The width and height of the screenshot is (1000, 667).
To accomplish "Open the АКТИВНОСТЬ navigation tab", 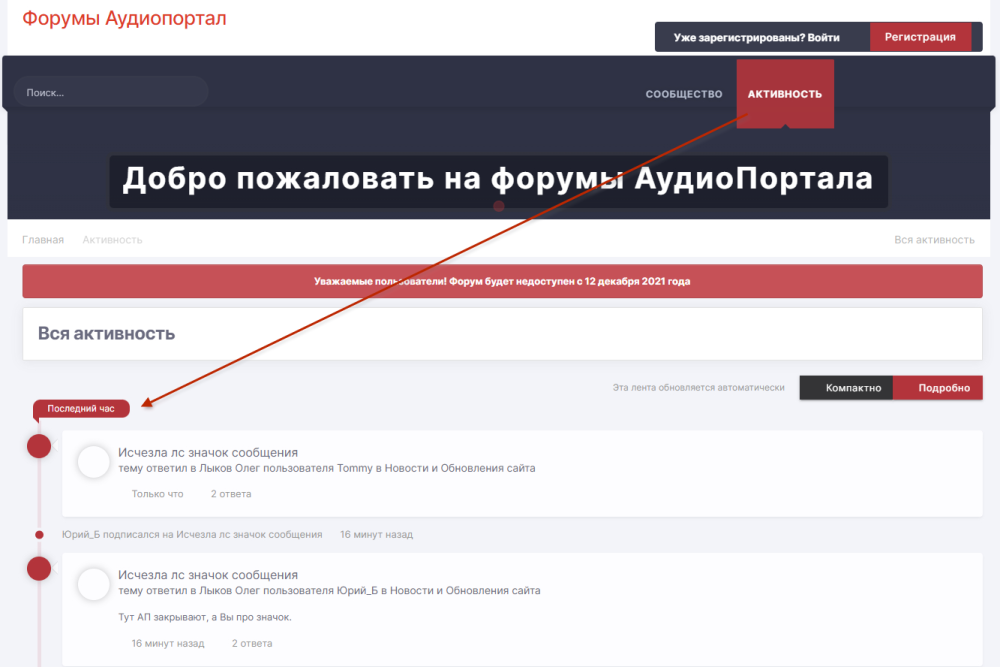I will pyautogui.click(x=785, y=94).
